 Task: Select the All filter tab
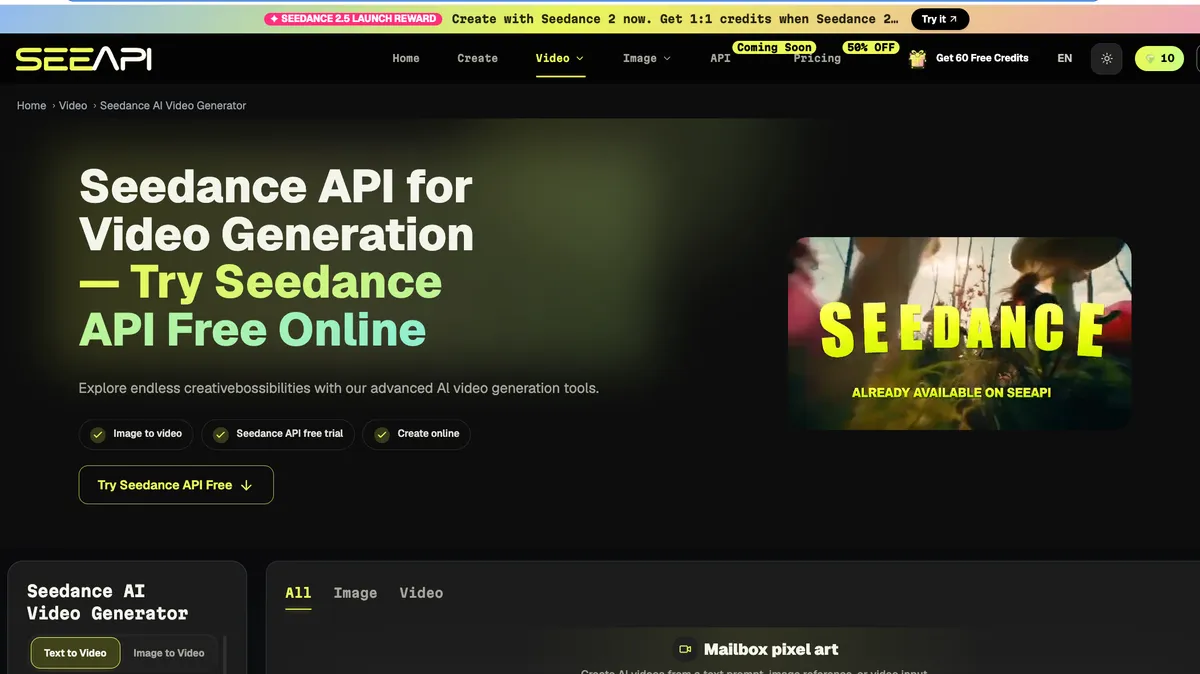[298, 593]
